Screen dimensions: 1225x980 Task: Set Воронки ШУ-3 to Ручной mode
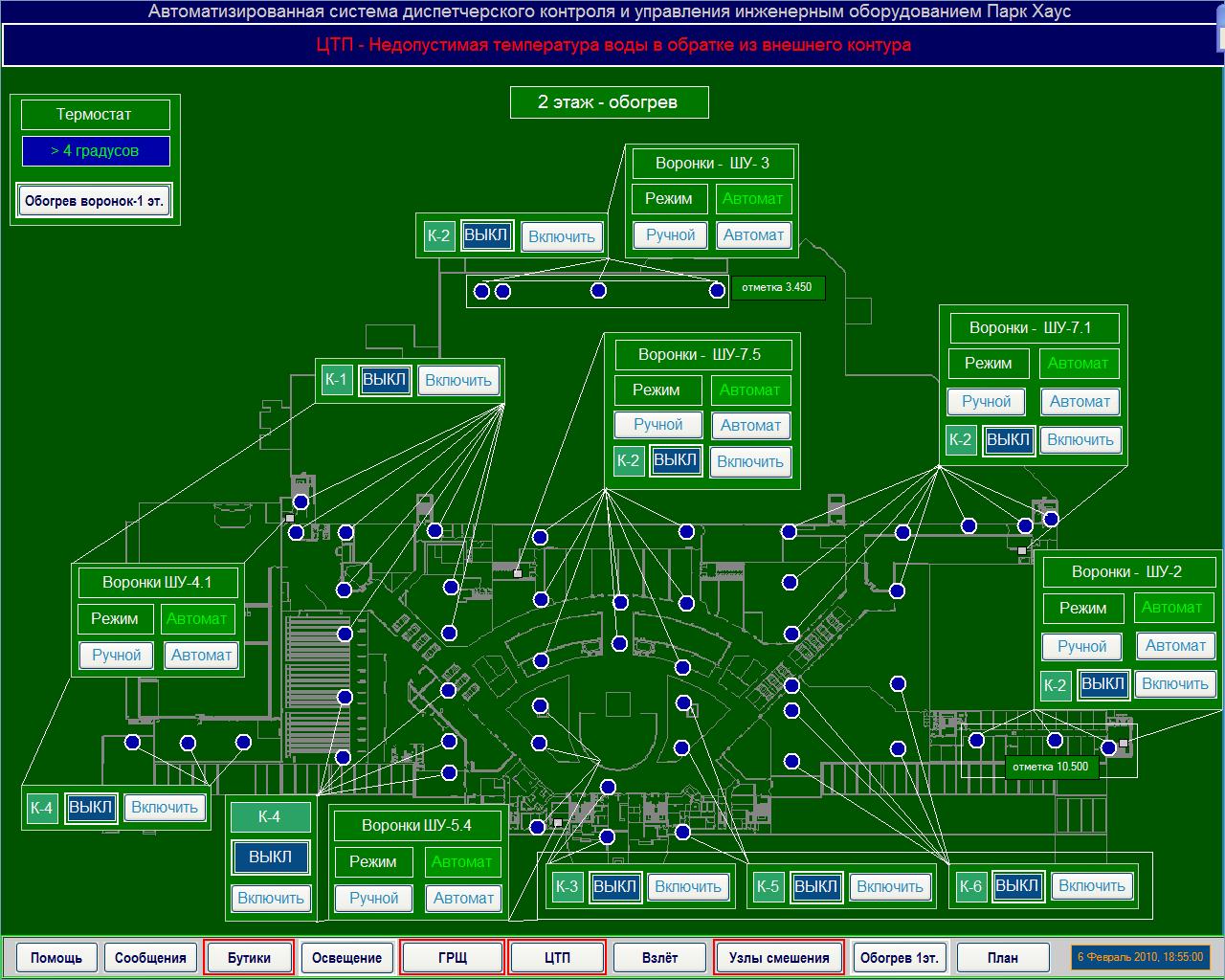click(x=670, y=235)
